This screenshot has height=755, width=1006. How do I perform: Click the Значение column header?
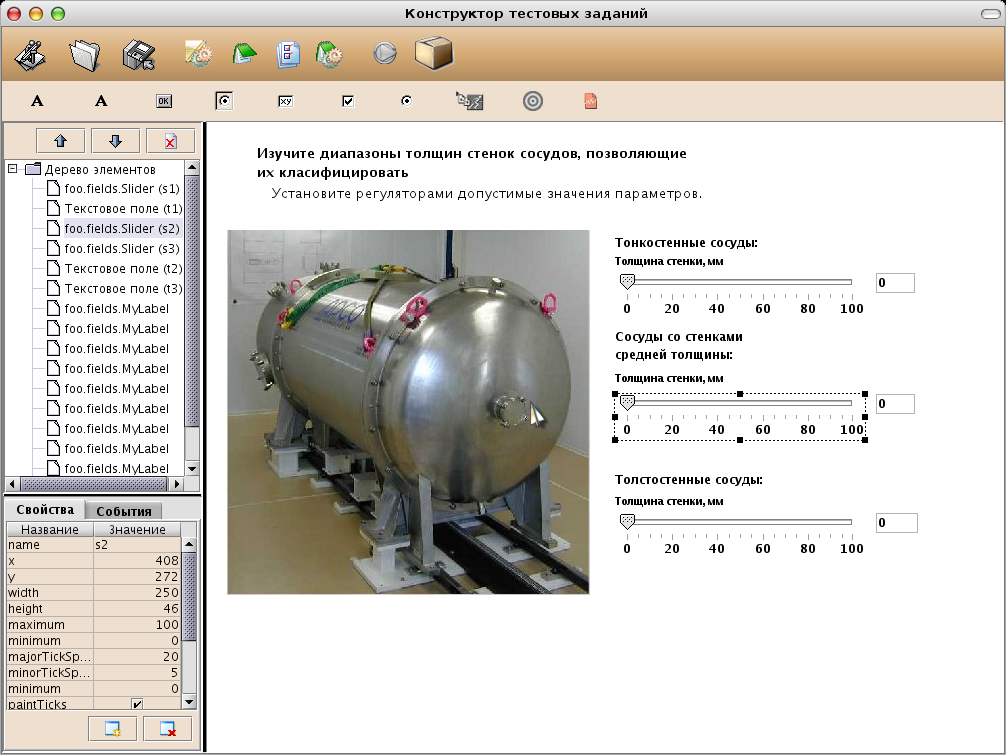pyautogui.click(x=137, y=529)
